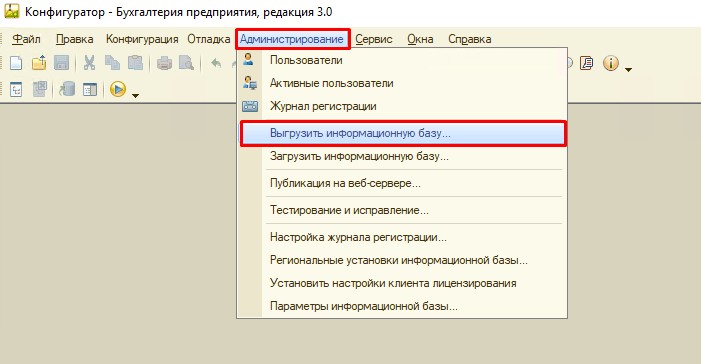The width and height of the screenshot is (701, 364).
Task: Choose Активные пользователи menu entry
Action: pyautogui.click(x=402, y=83)
